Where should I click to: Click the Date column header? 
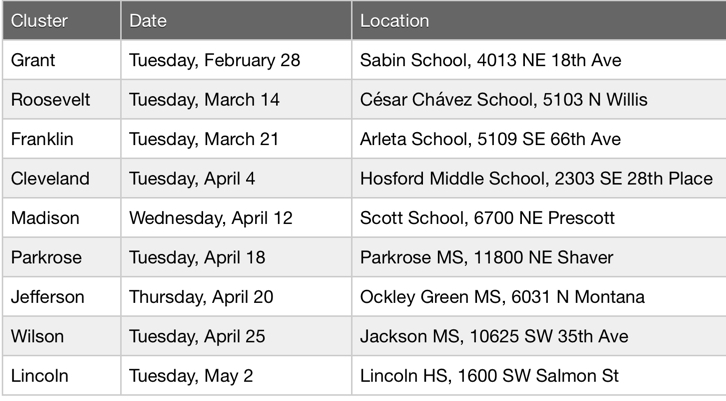tap(236, 20)
